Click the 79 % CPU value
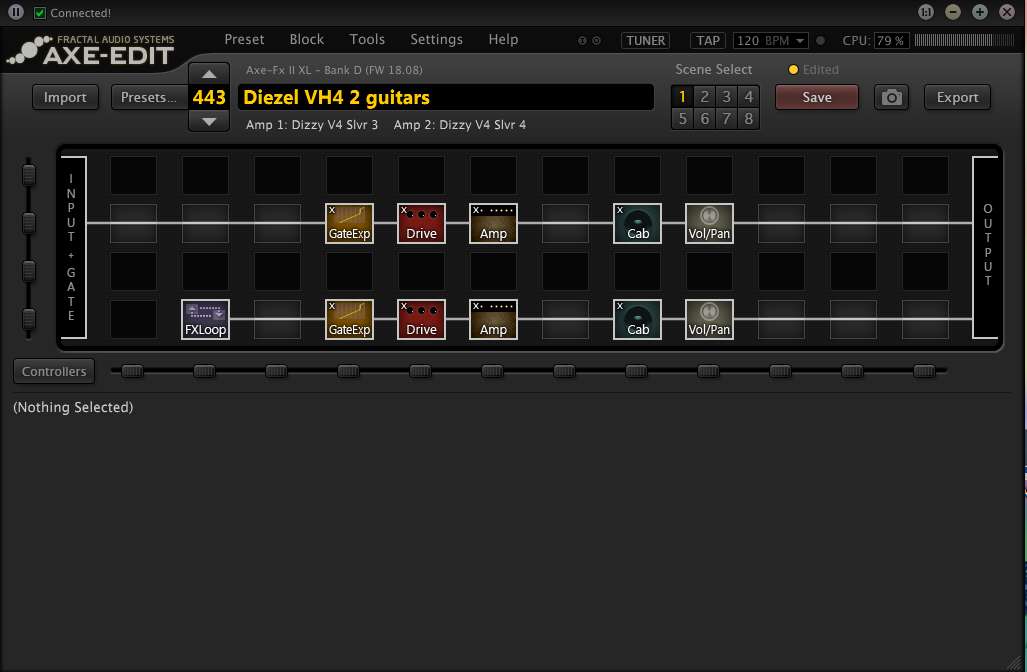The height and width of the screenshot is (672, 1027). click(x=890, y=41)
